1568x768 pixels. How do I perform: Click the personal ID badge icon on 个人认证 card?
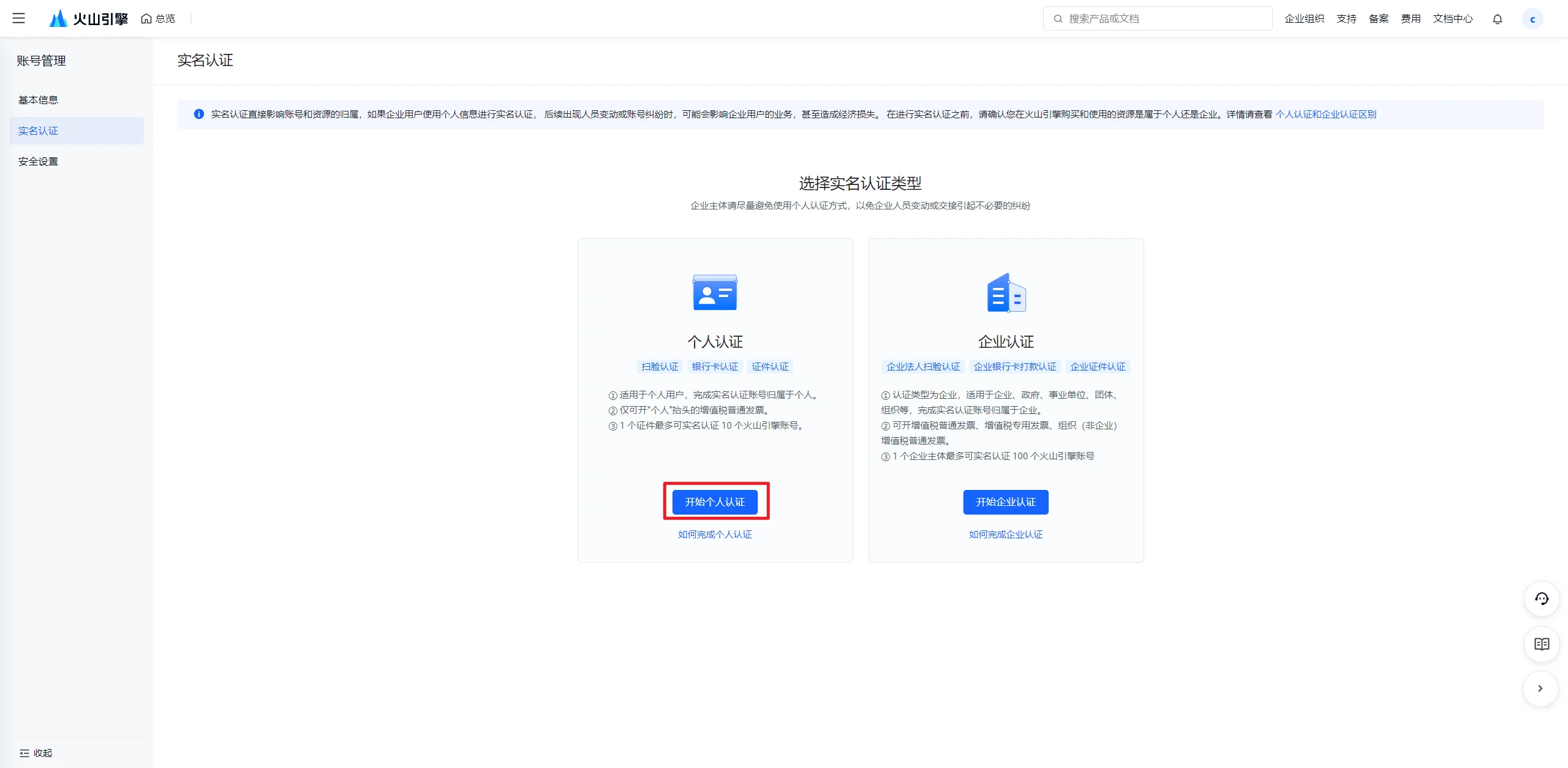coord(714,293)
